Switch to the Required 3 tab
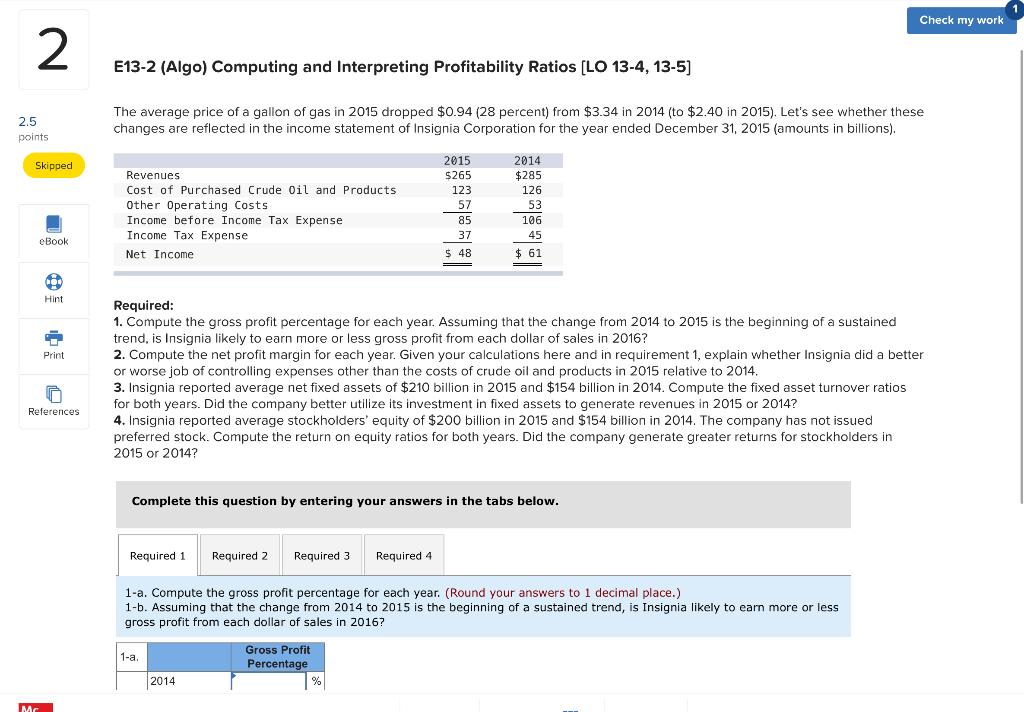 coord(322,554)
